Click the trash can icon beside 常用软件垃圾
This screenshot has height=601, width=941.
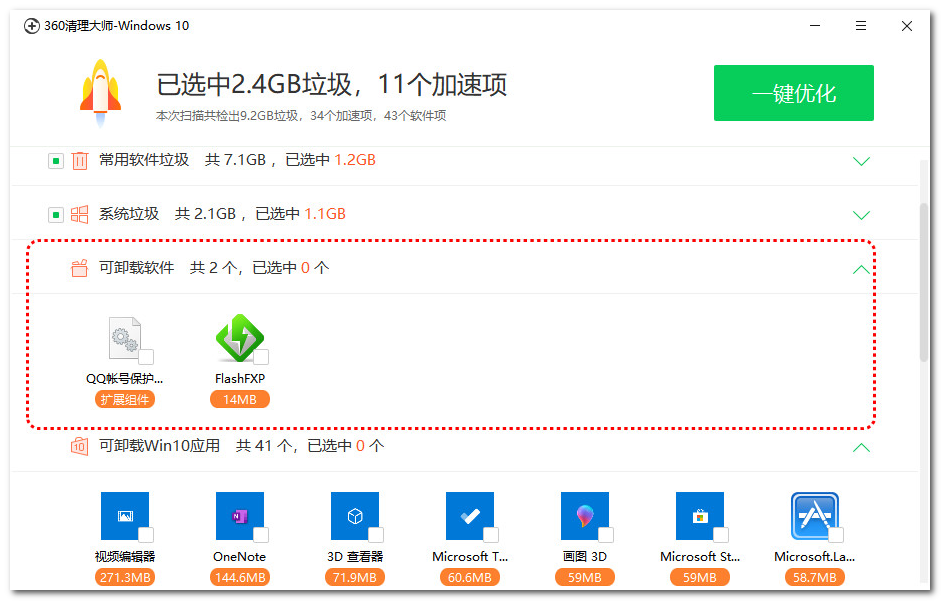point(79,159)
